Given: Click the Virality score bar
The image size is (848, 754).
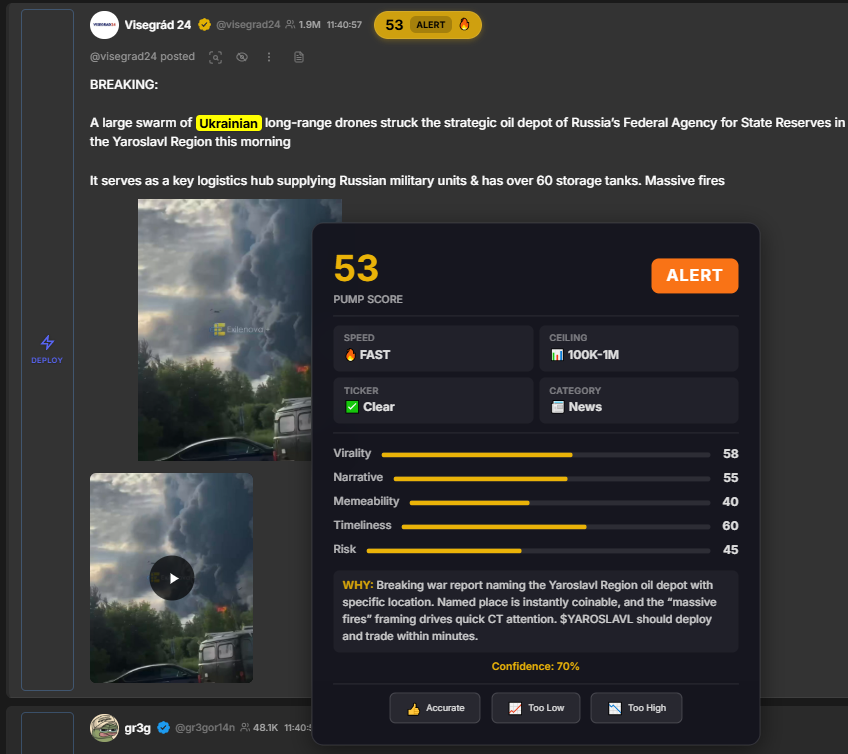Looking at the screenshot, I should tap(546, 455).
